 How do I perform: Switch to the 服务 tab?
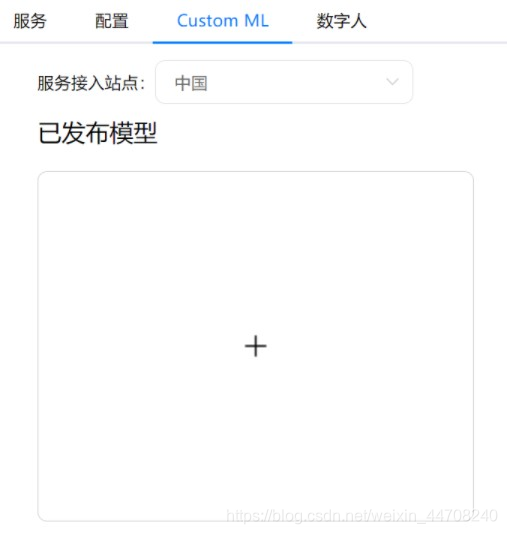[30, 21]
